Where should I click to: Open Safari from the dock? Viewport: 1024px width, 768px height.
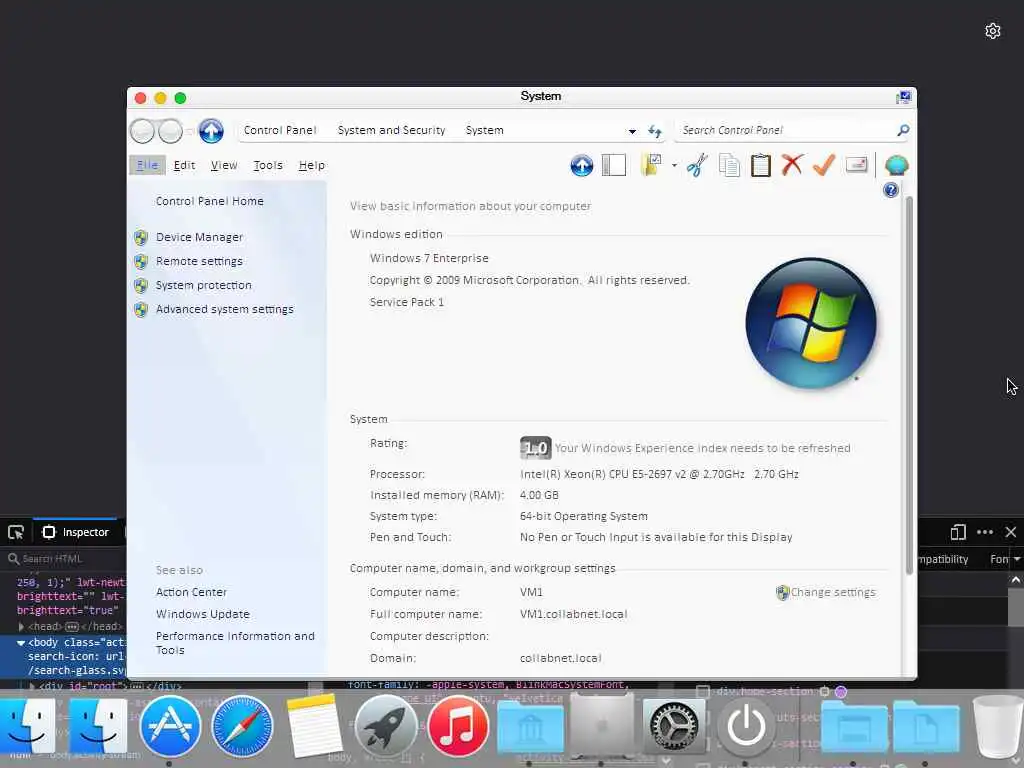pos(242,726)
